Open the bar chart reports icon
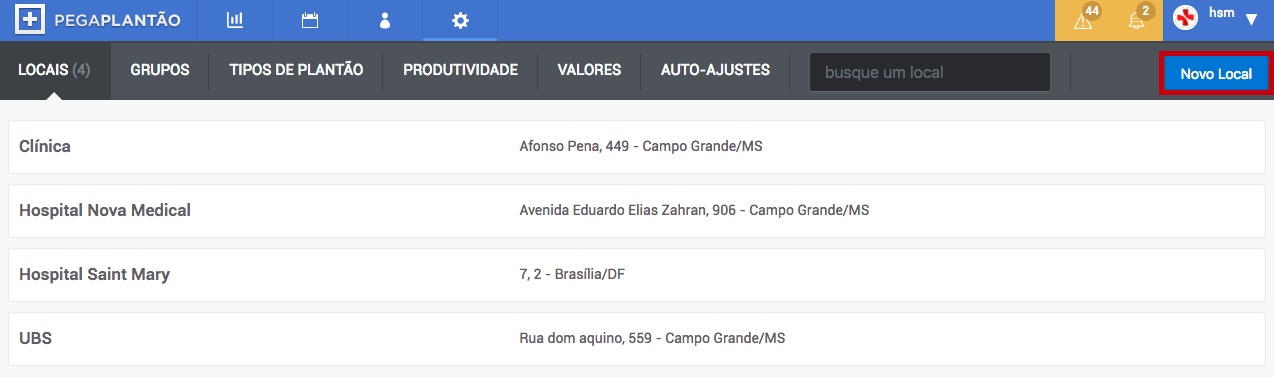The height and width of the screenshot is (377, 1274). pos(235,20)
